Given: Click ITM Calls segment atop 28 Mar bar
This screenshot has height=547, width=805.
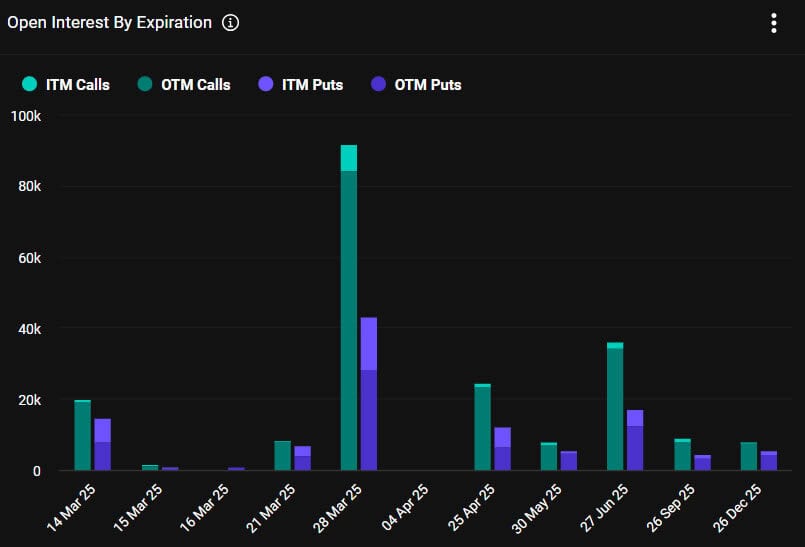Looking at the screenshot, I should pos(349,158).
